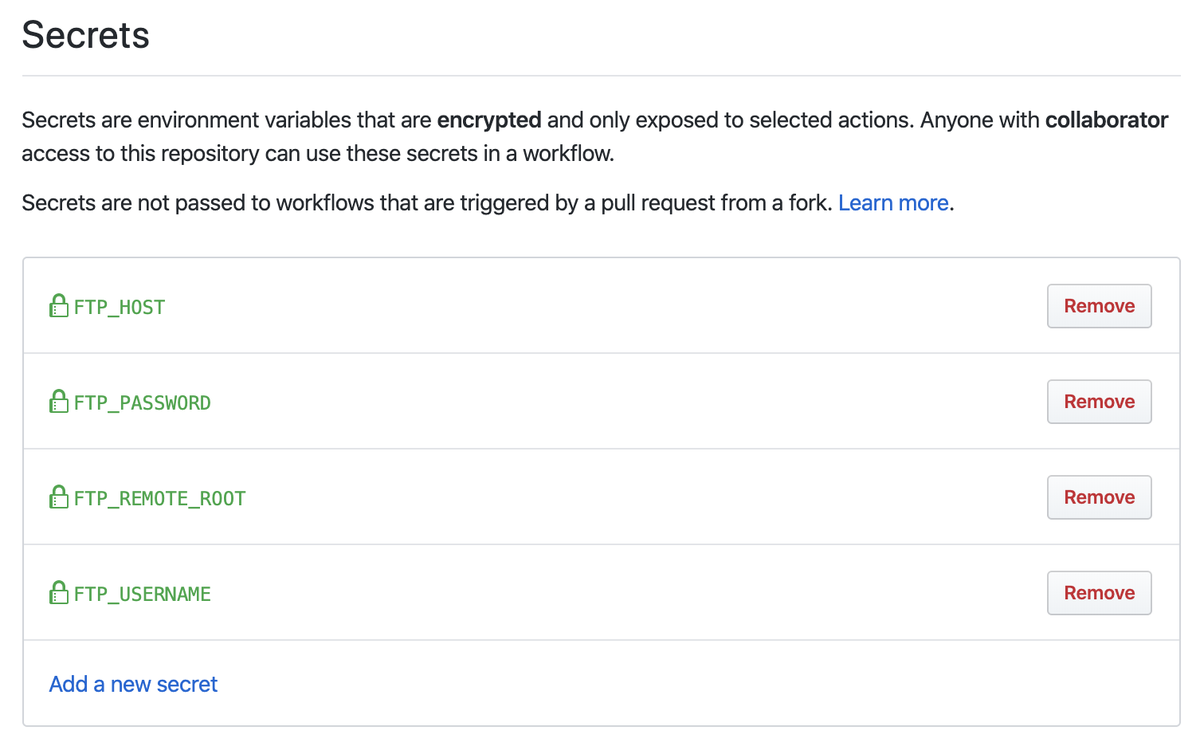1200x746 pixels.
Task: Click the FTP_REMOTE_ROOT secret name
Action: [160, 498]
